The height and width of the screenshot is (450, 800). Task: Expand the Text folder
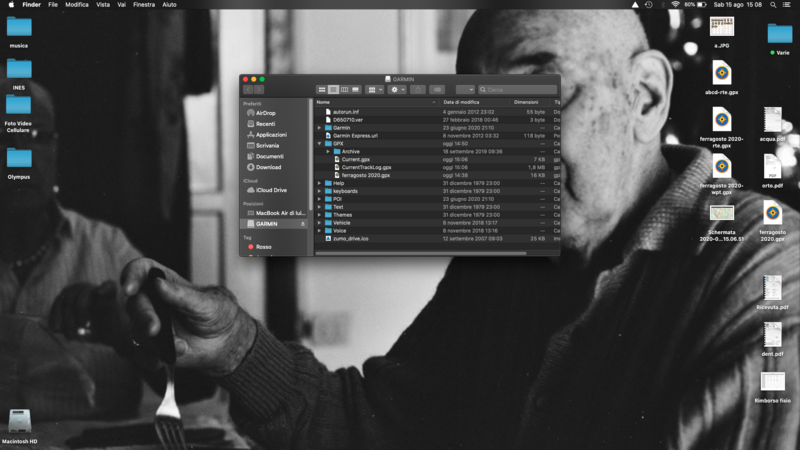tap(319, 207)
